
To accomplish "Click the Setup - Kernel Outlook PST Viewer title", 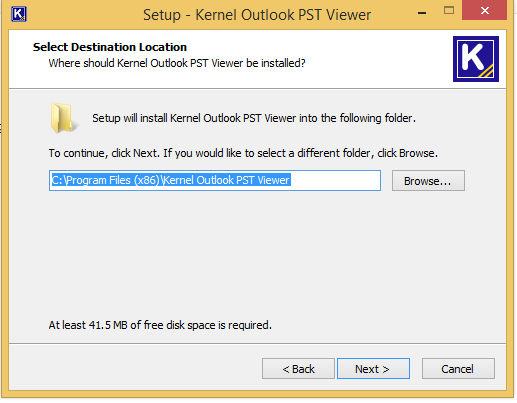I will 257,15.
